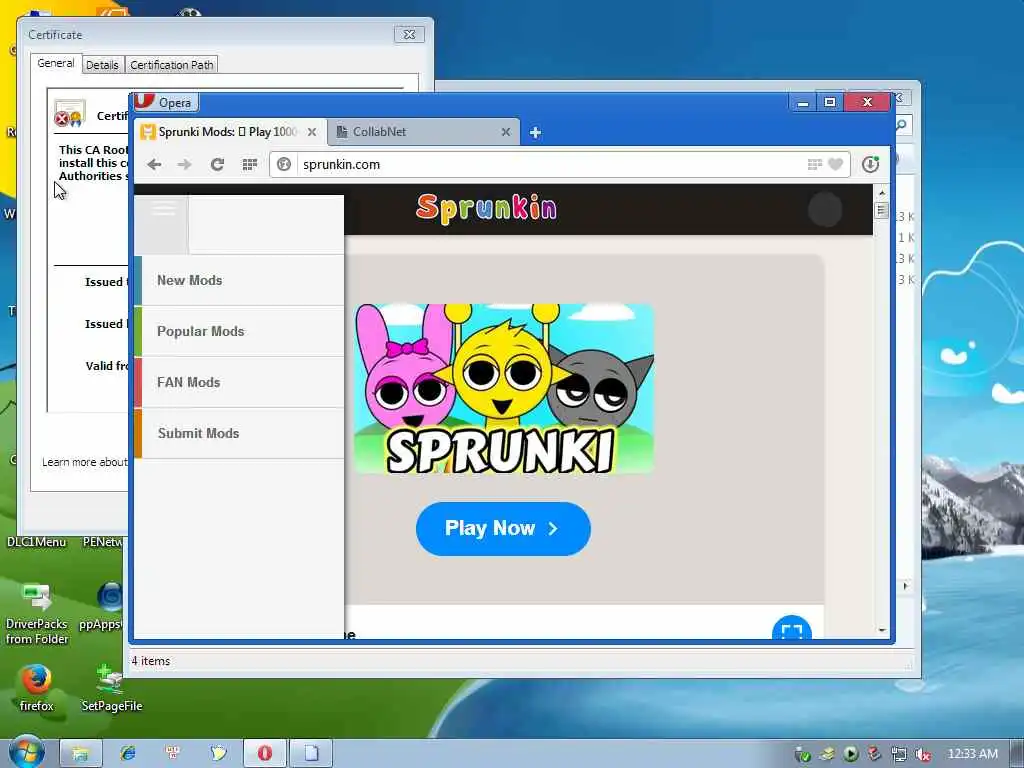Click Opera page scrollbar up arrow
The image size is (1024, 768).
point(882,193)
